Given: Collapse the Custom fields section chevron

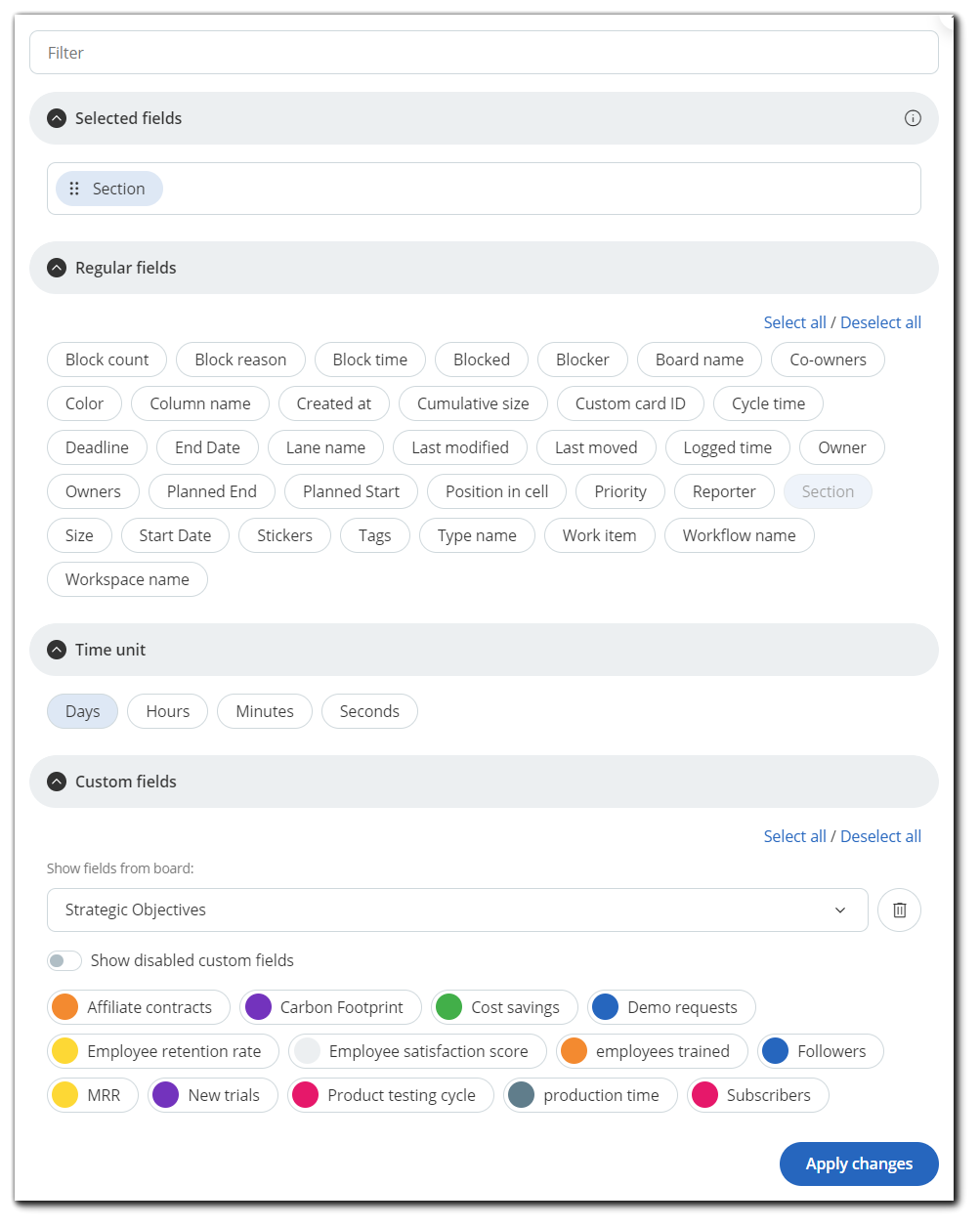Looking at the screenshot, I should [57, 782].
